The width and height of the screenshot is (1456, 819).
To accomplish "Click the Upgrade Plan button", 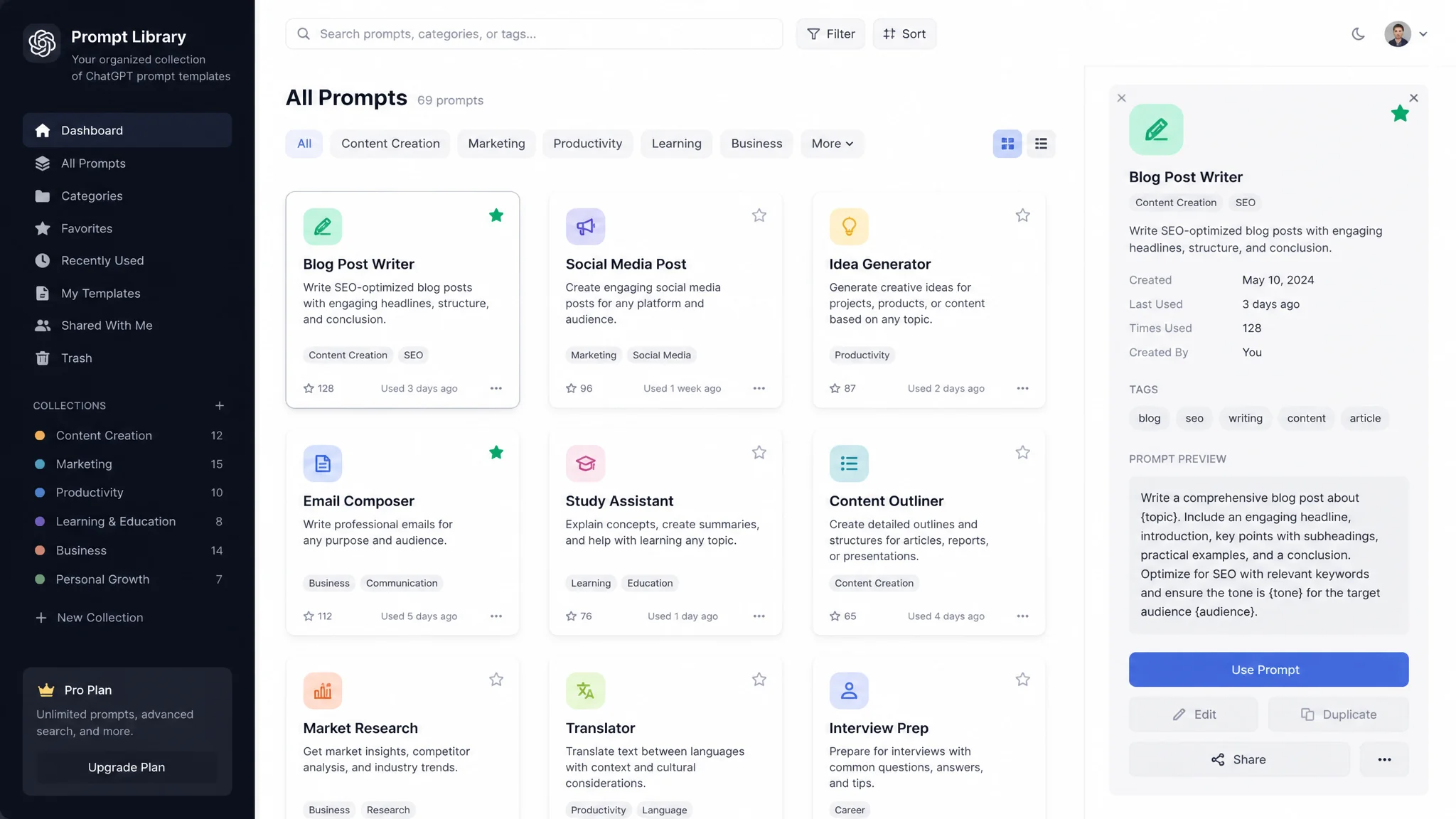I will click(x=127, y=768).
